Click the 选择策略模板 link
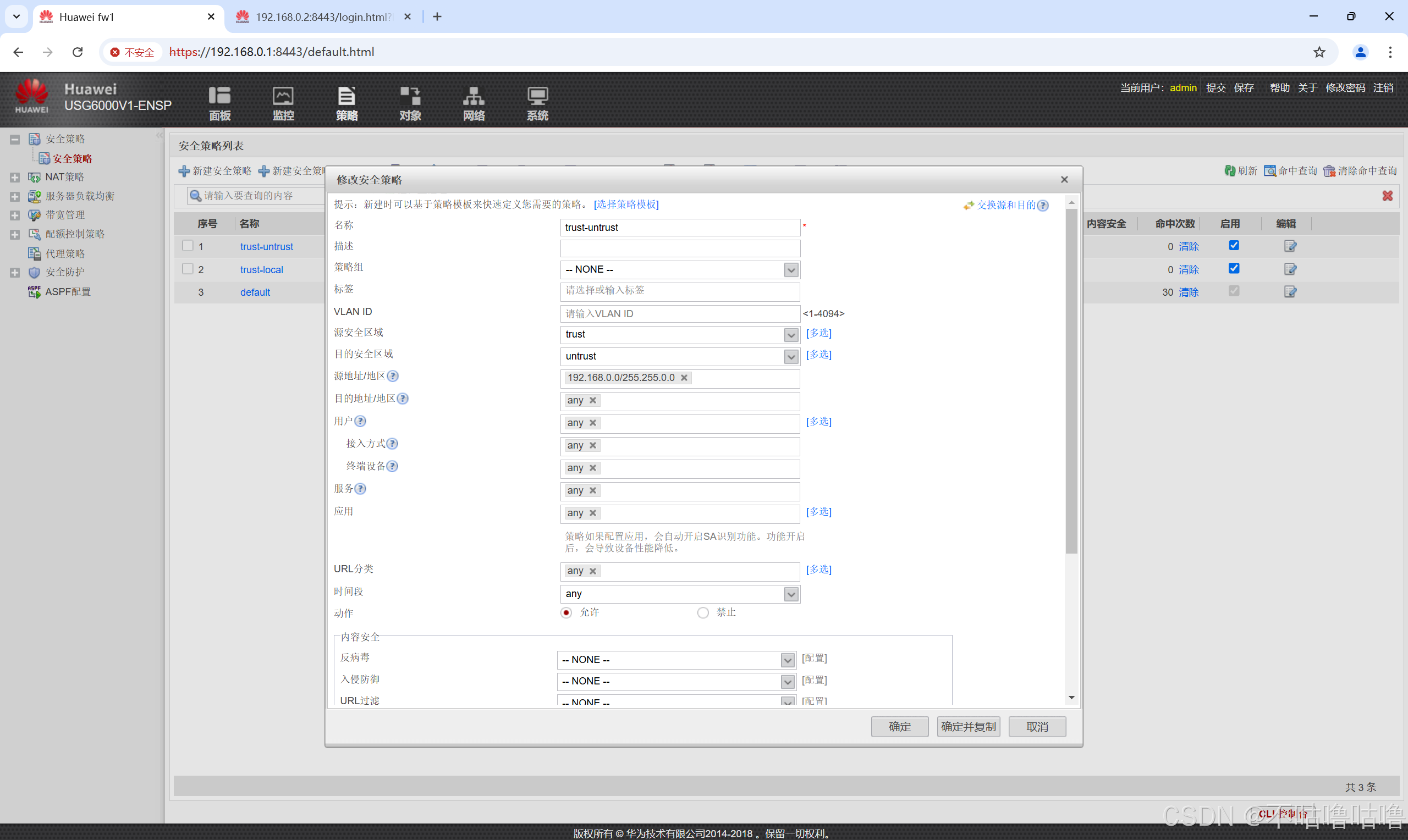Screen dimensions: 1408x840 (626, 205)
